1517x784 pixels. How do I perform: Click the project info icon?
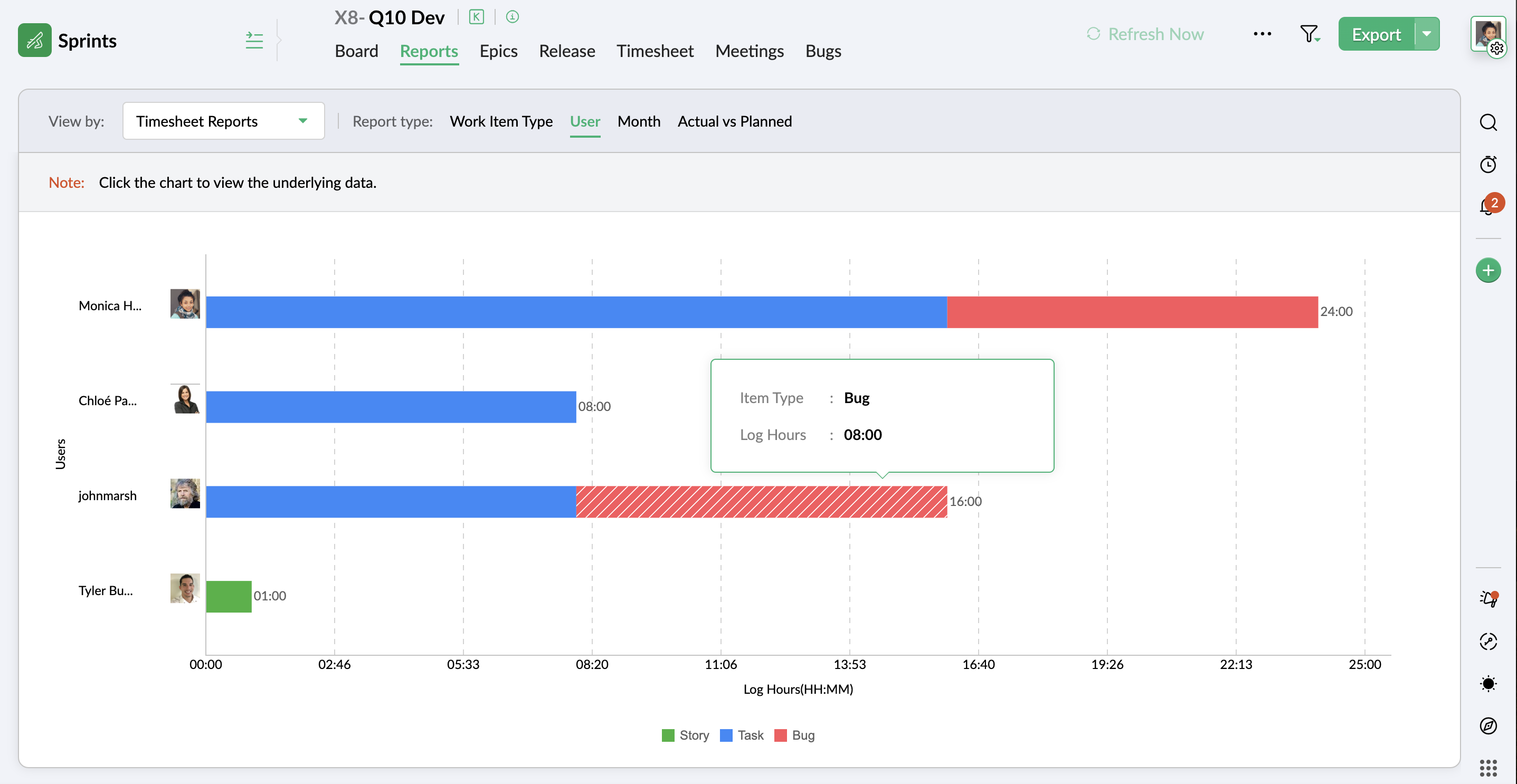512,17
